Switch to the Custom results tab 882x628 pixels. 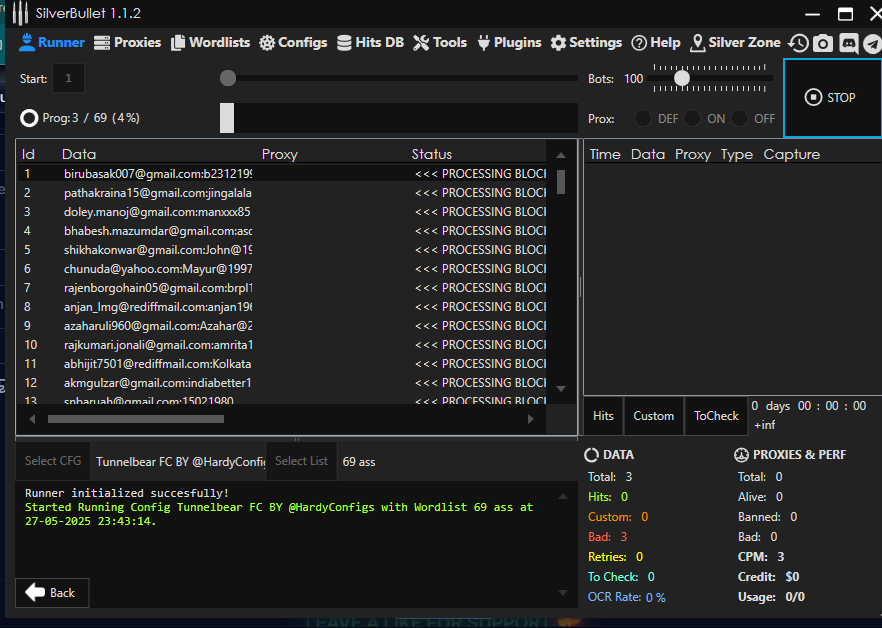point(654,416)
